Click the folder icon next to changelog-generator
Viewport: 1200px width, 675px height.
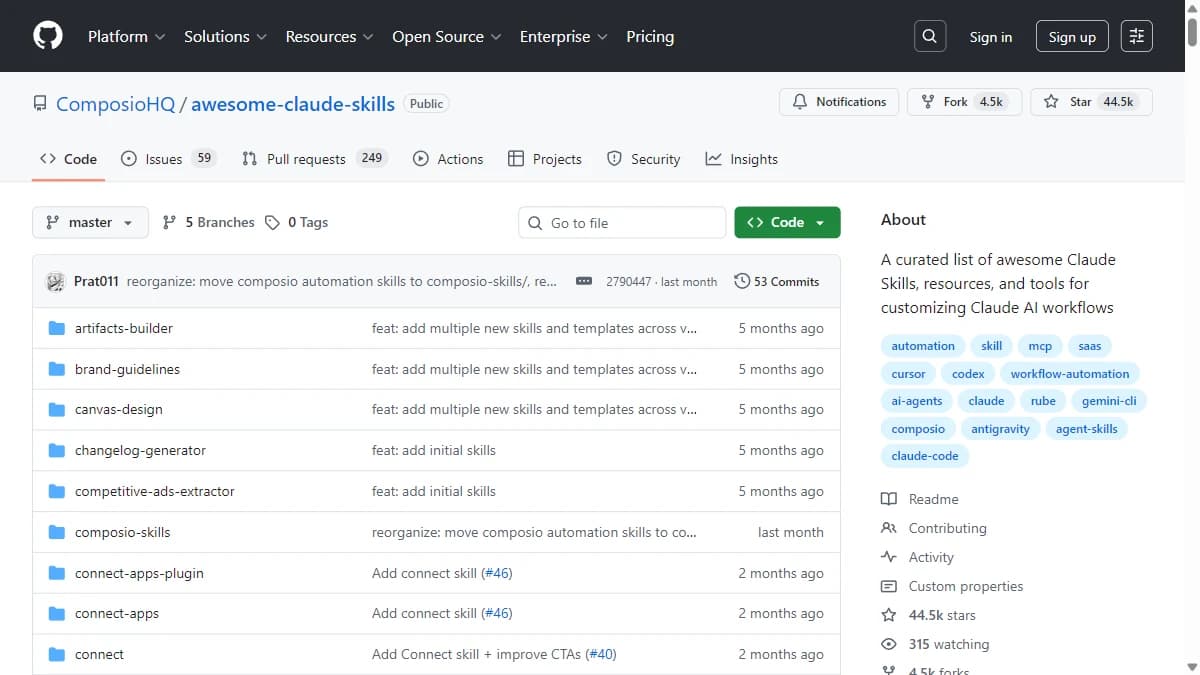(x=57, y=450)
